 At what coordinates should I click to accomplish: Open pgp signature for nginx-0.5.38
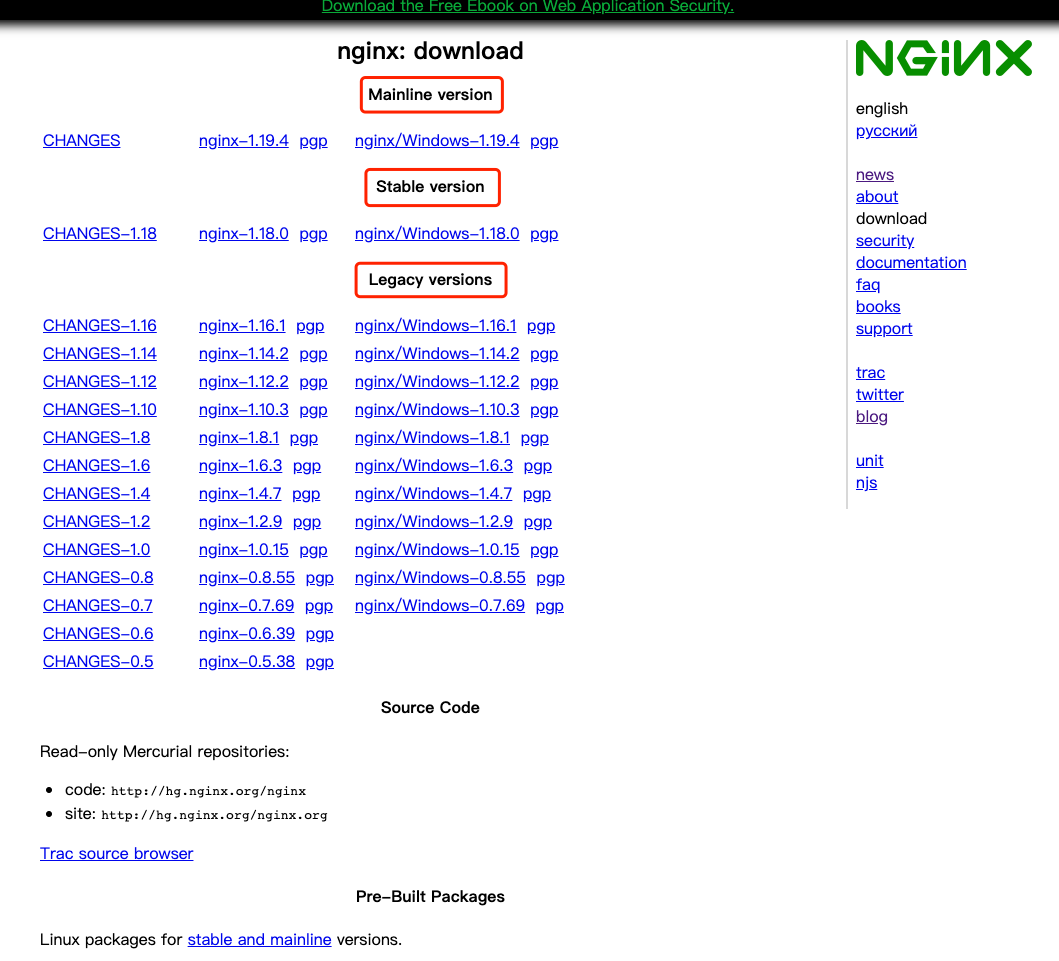click(320, 662)
